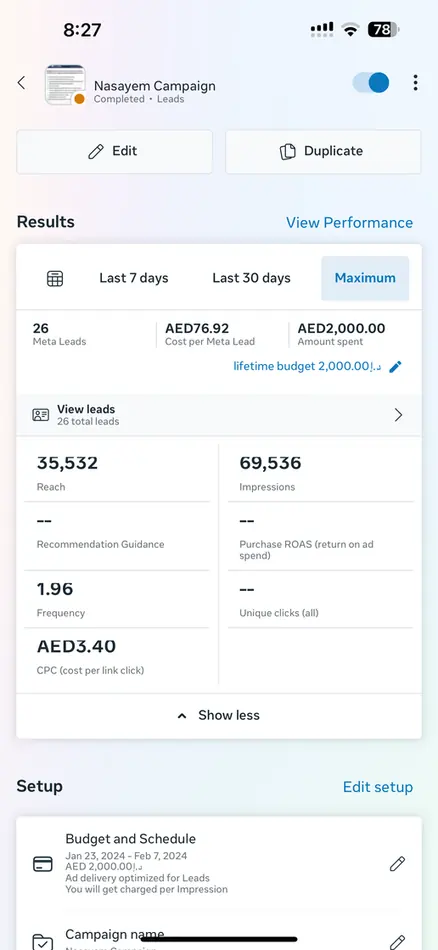This screenshot has width=438, height=950.
Task: Tap the 35,532 Reach value
Action: [67, 463]
